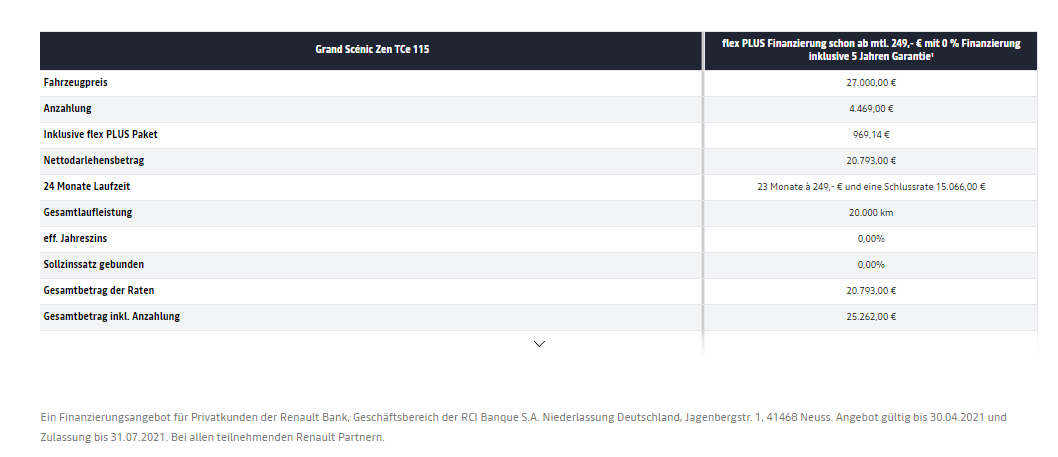The image size is (1058, 457).
Task: Click the Grand Scénic Zen TCe 115 header
Action: tap(372, 50)
